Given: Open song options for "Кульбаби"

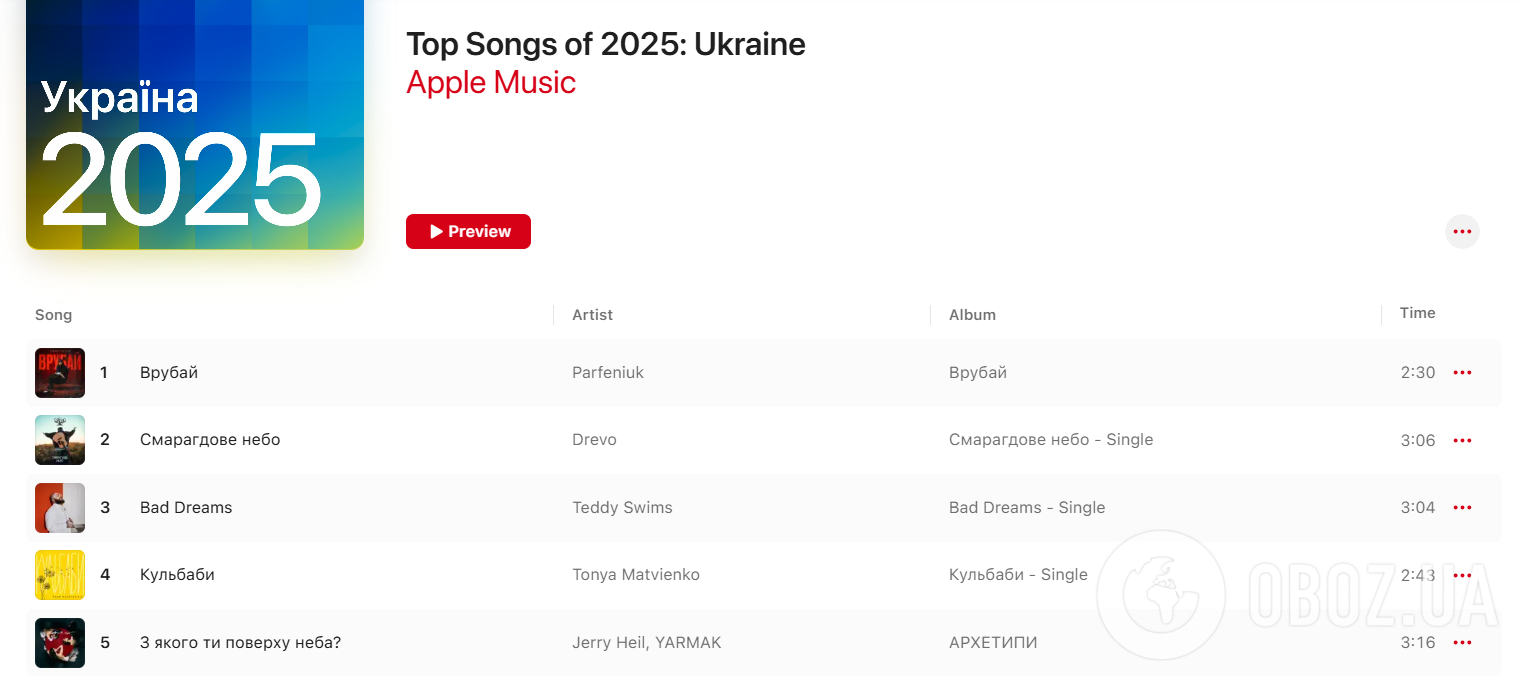Looking at the screenshot, I should 1462,574.
